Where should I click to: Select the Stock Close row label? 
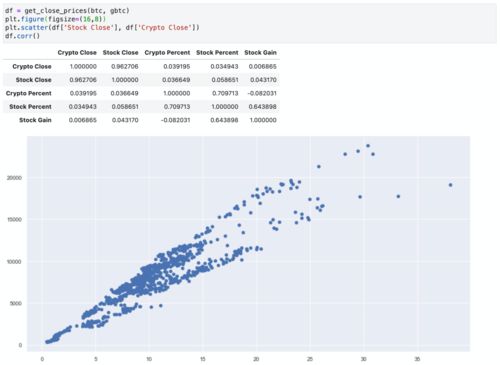coord(34,80)
